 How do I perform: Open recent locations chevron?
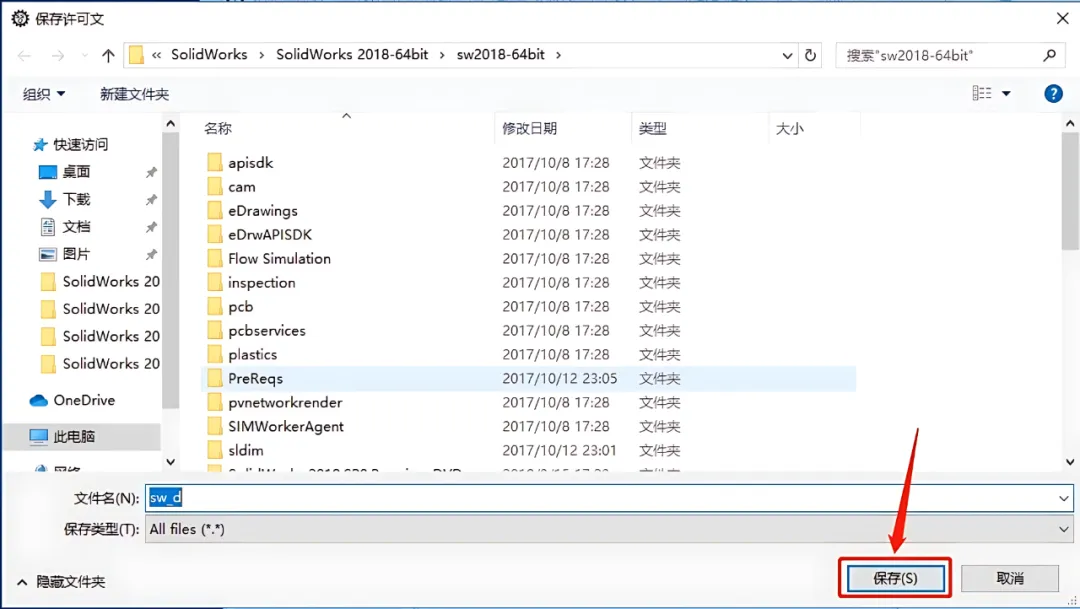pos(84,55)
